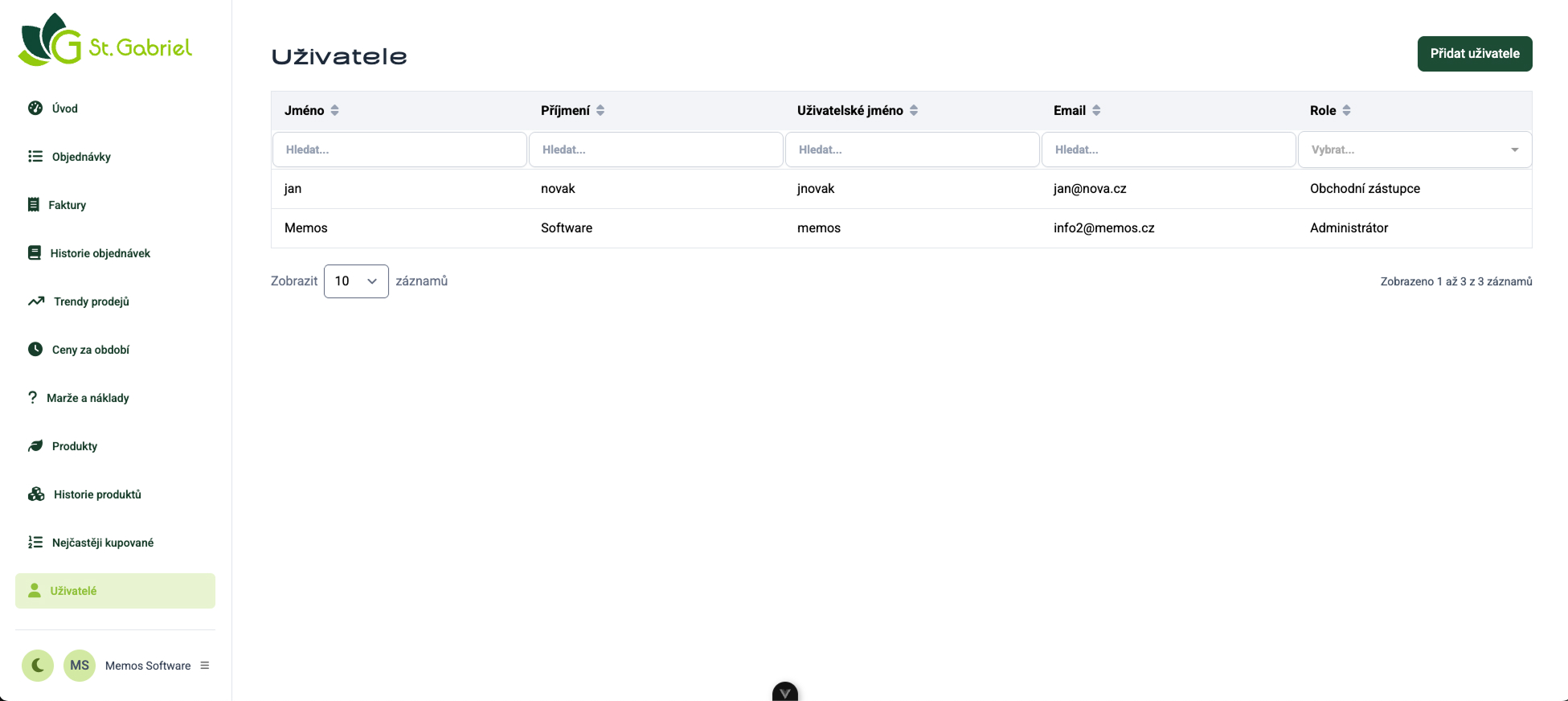Click the St. Gabriel logo
The image size is (1568, 701).
(105, 40)
